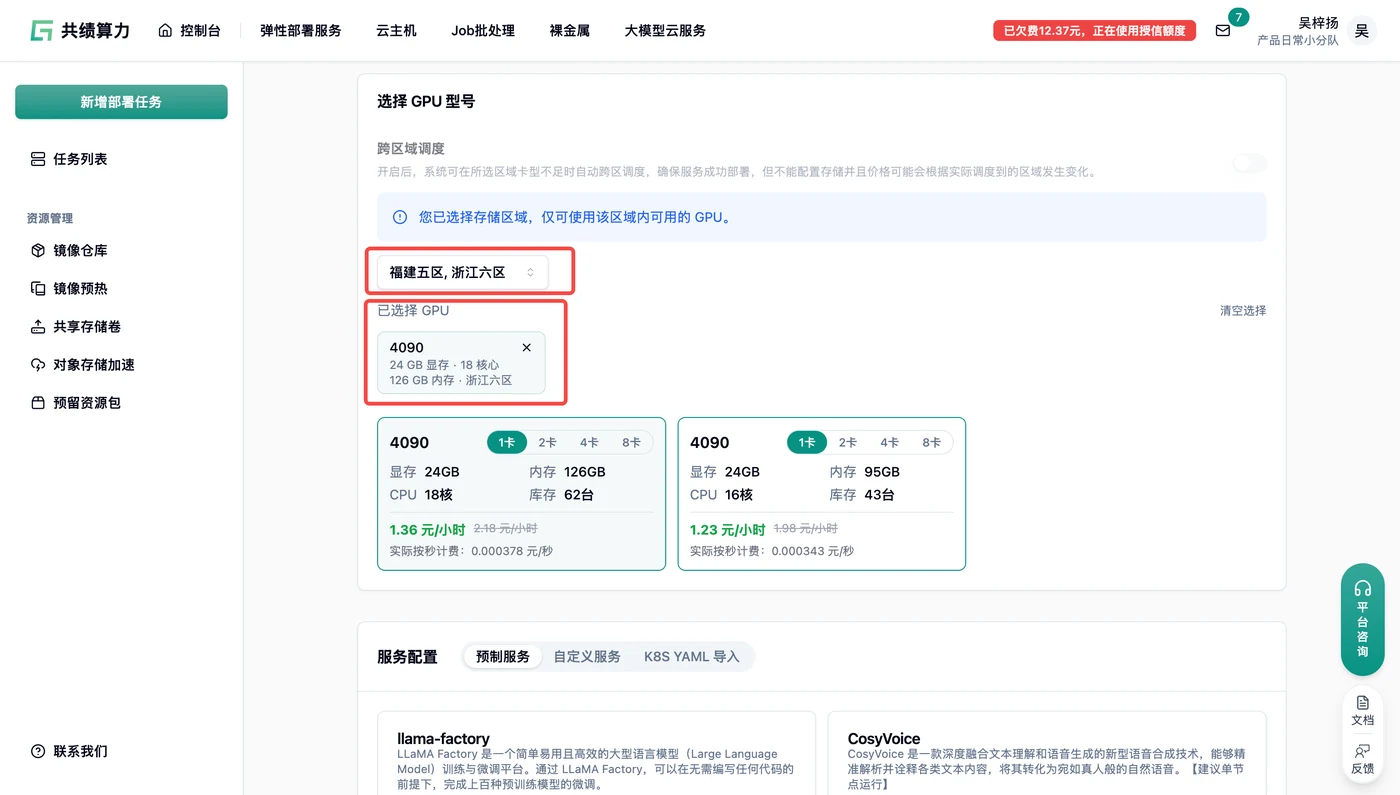Select 4卡 on the 126GB 4090 card
1400x795 pixels.
coord(589,442)
